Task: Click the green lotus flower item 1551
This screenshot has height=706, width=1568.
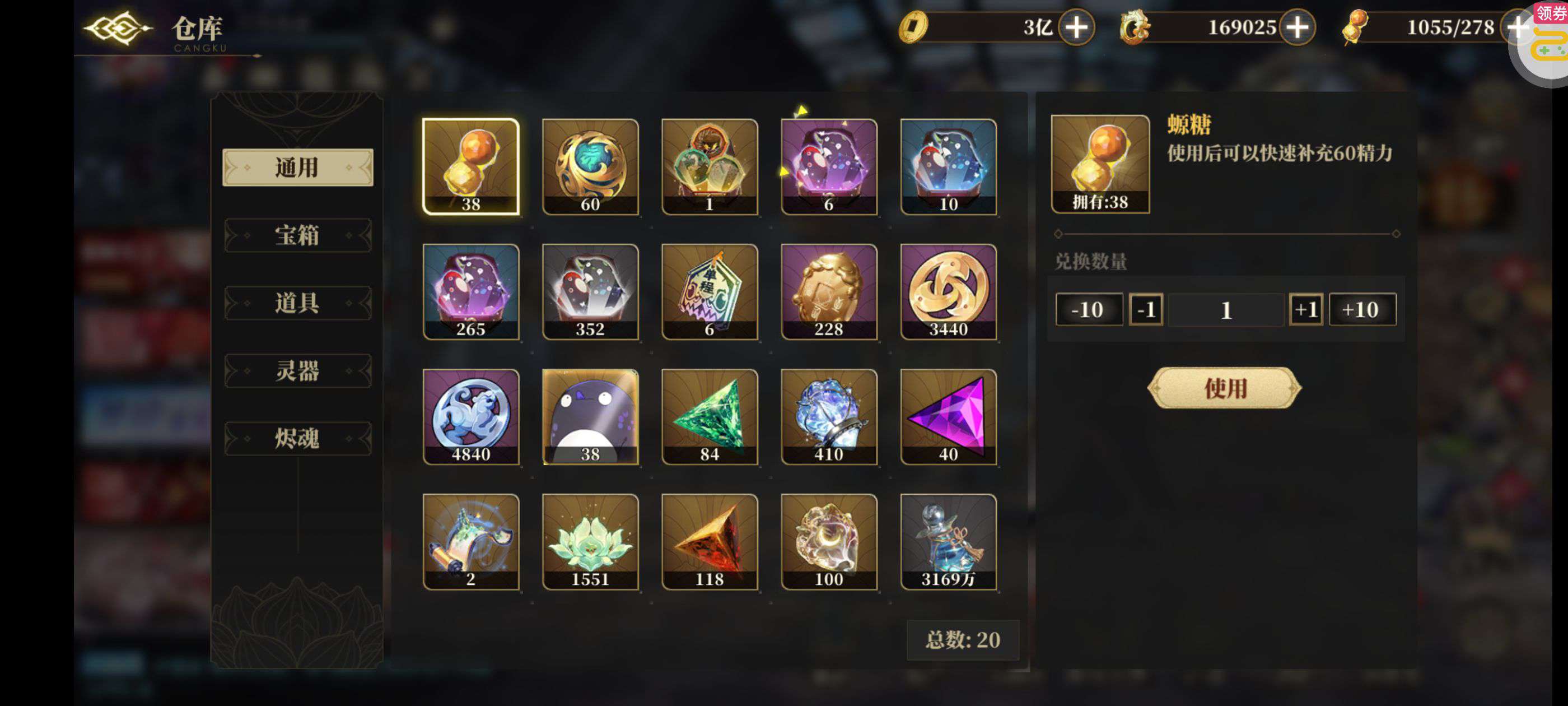Action: [x=590, y=541]
